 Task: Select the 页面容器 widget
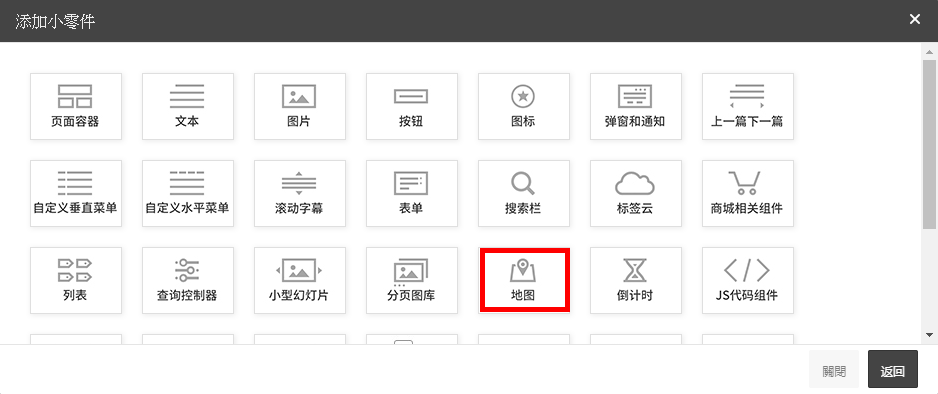[x=76, y=106]
